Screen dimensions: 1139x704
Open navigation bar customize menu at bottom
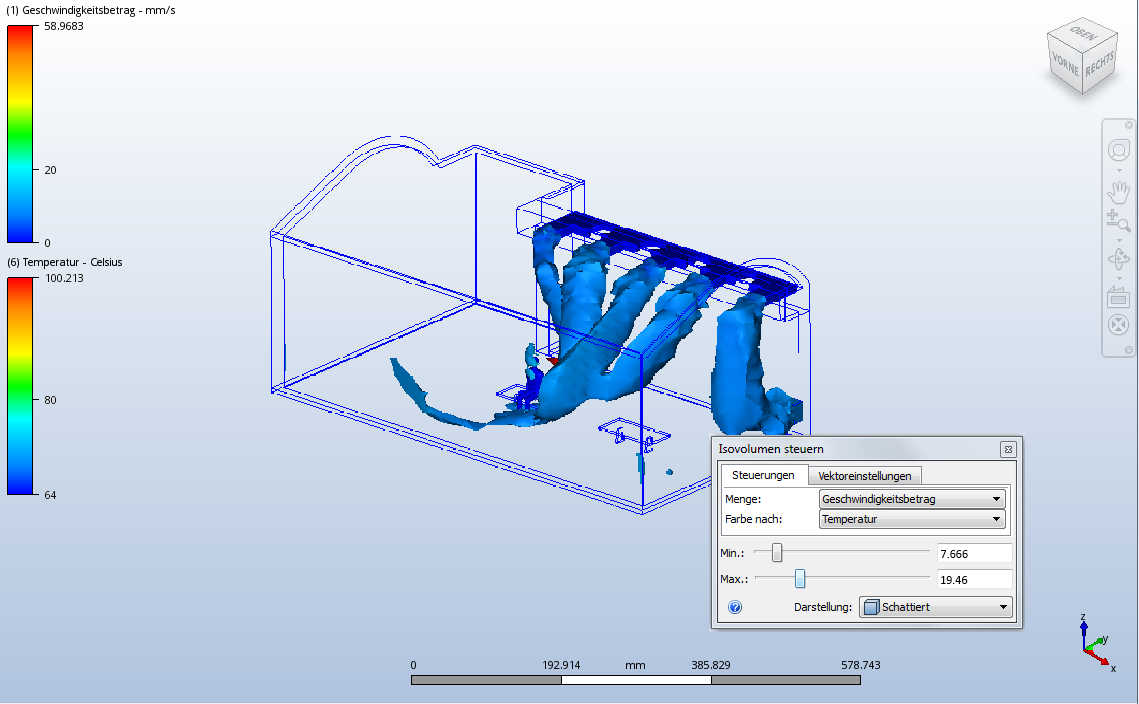click(1129, 350)
